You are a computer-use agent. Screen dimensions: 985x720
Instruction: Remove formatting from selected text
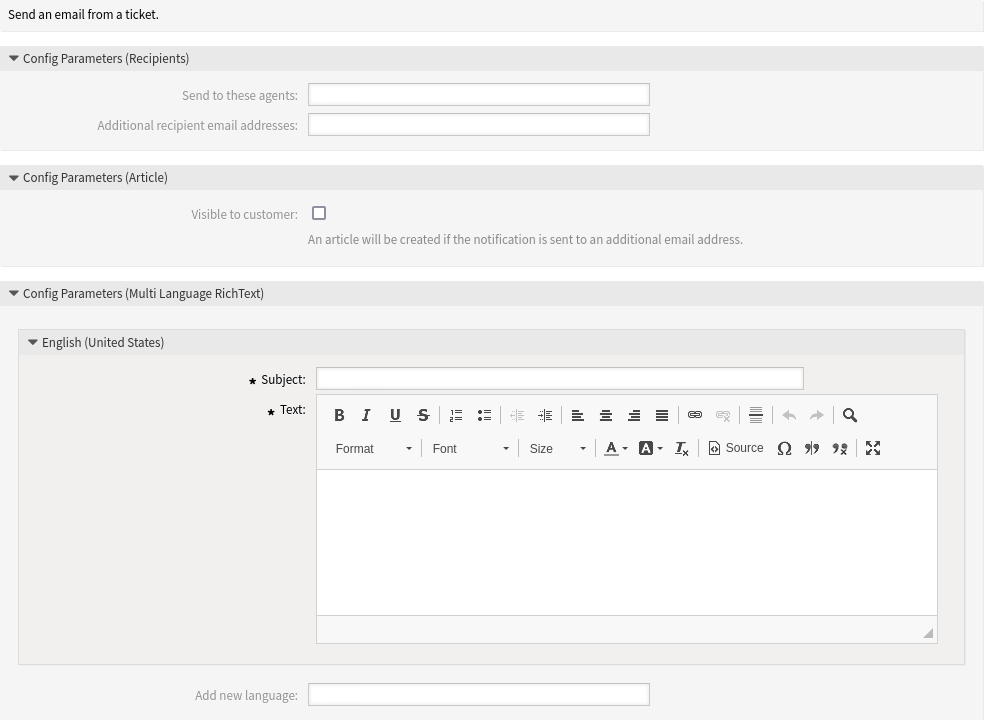click(x=682, y=449)
